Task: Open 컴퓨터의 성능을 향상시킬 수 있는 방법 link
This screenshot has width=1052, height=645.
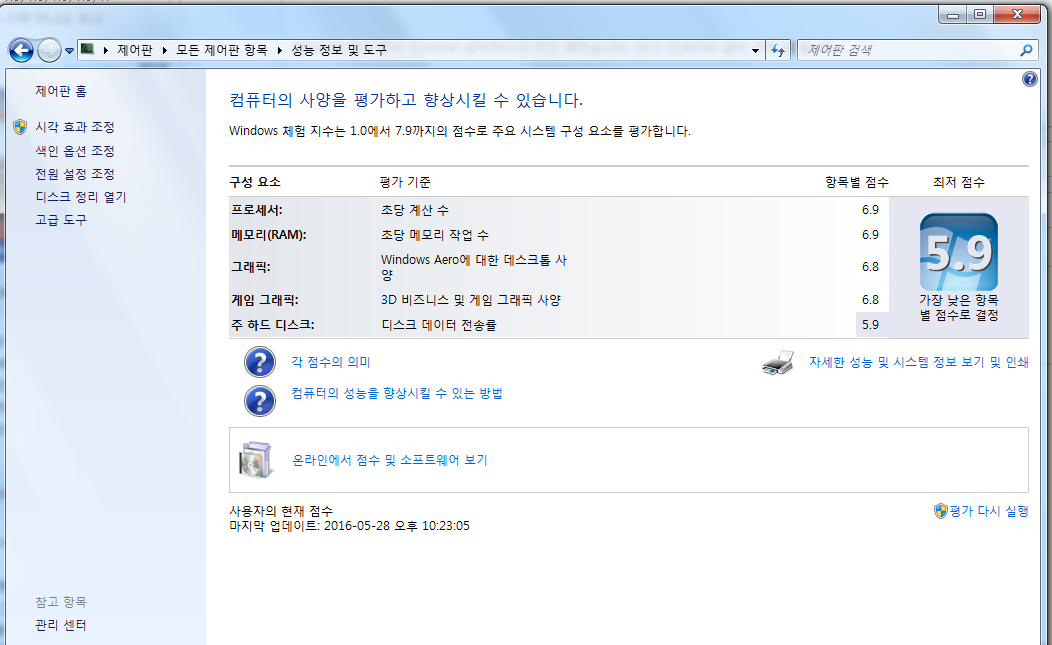Action: point(397,393)
